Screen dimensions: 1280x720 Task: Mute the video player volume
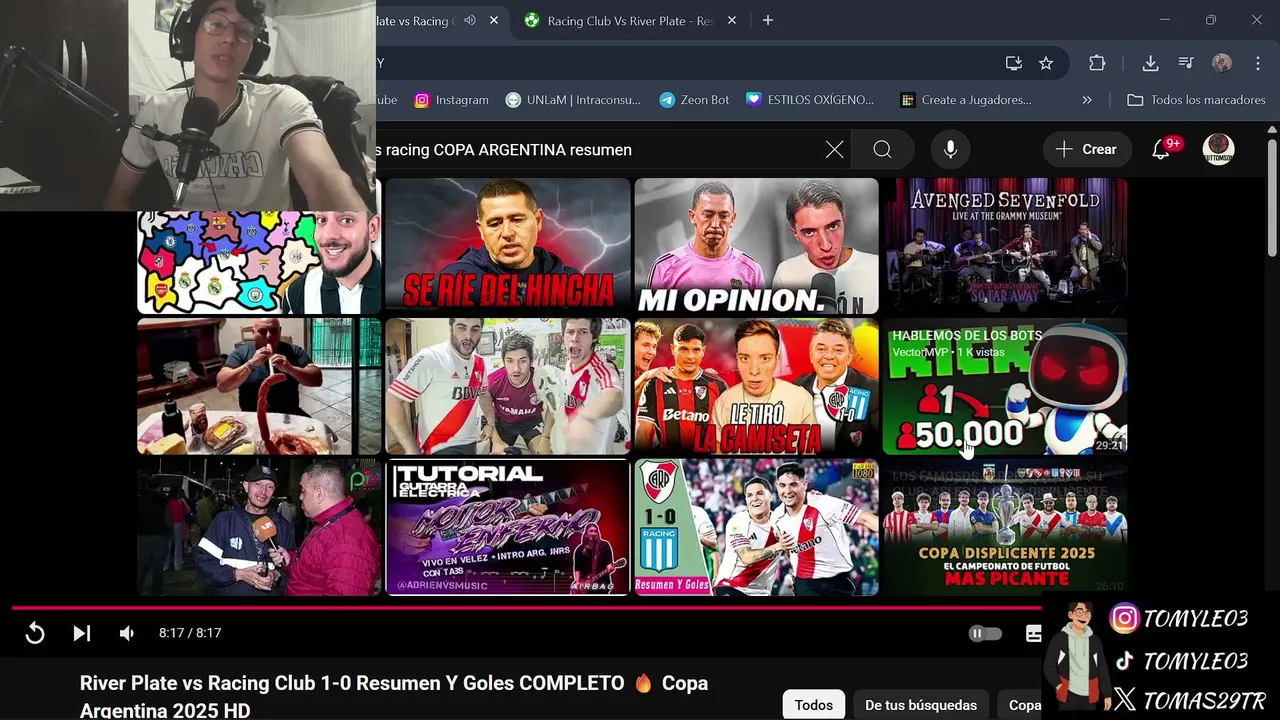[127, 633]
